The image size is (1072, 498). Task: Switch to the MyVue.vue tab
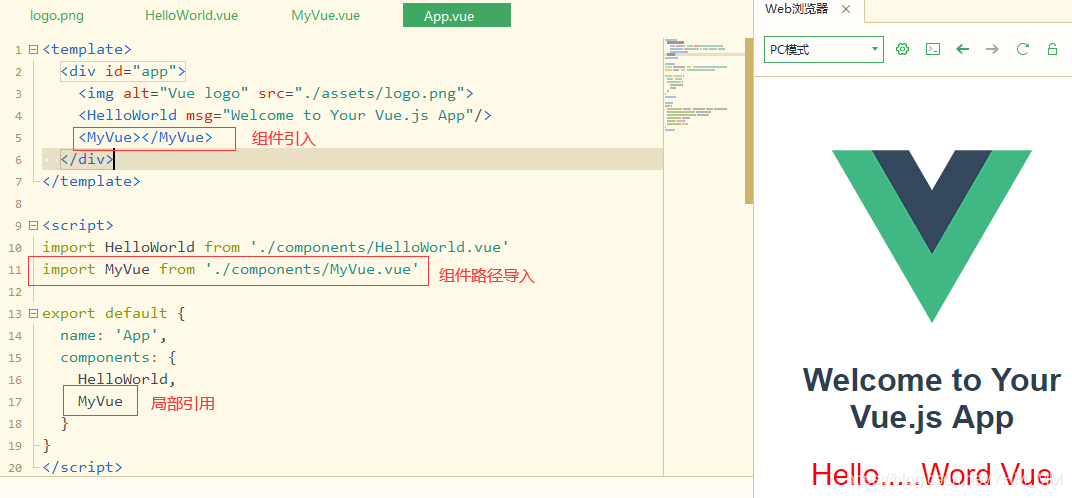325,16
